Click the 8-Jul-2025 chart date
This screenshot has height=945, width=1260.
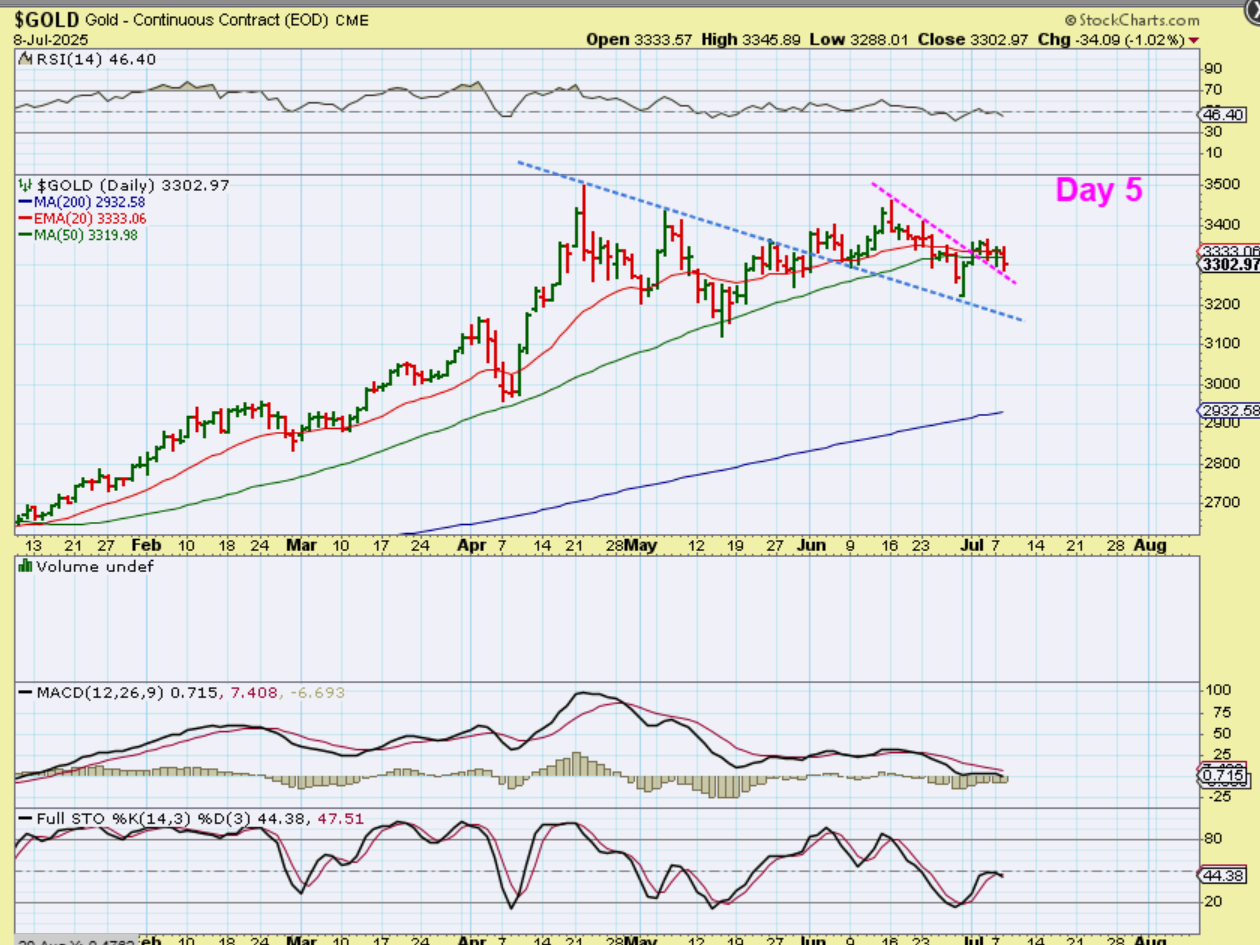[50, 40]
